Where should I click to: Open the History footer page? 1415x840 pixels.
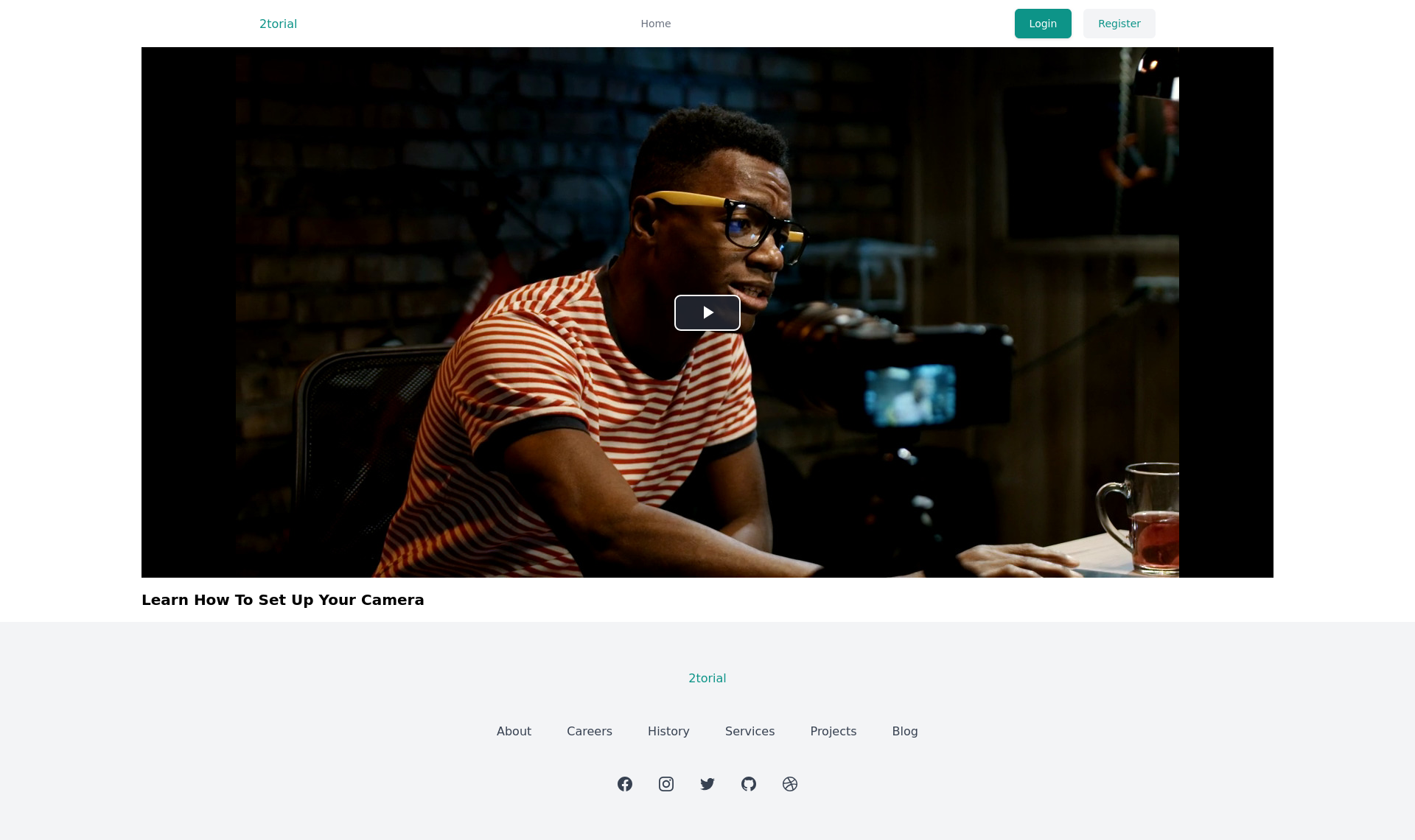(668, 731)
